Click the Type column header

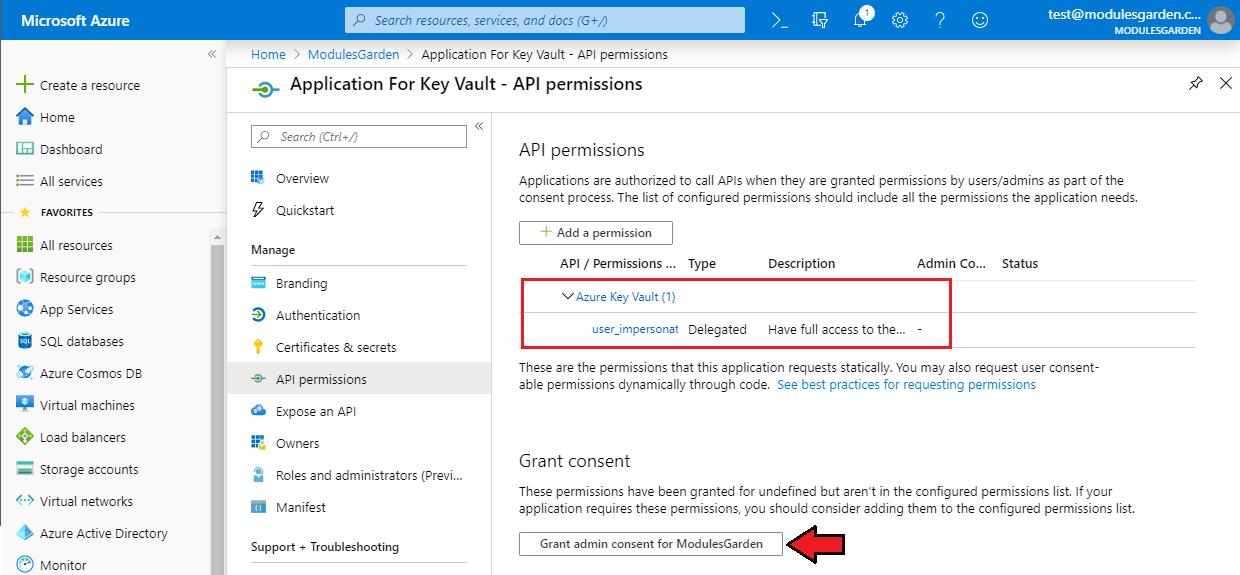[702, 264]
